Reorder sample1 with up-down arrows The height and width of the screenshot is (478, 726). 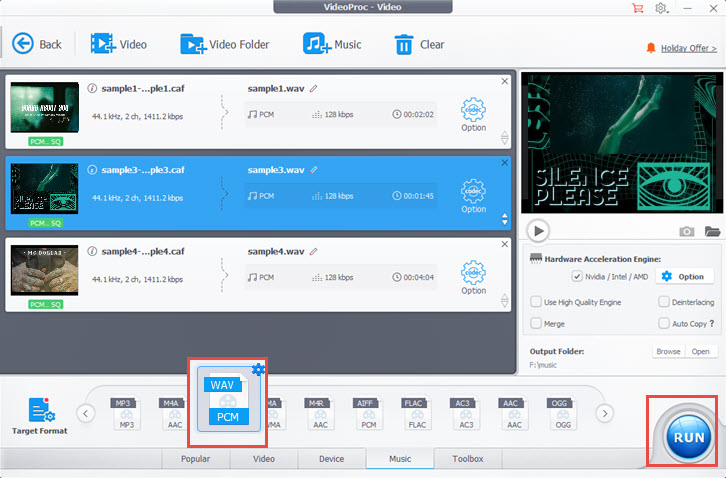(x=505, y=138)
